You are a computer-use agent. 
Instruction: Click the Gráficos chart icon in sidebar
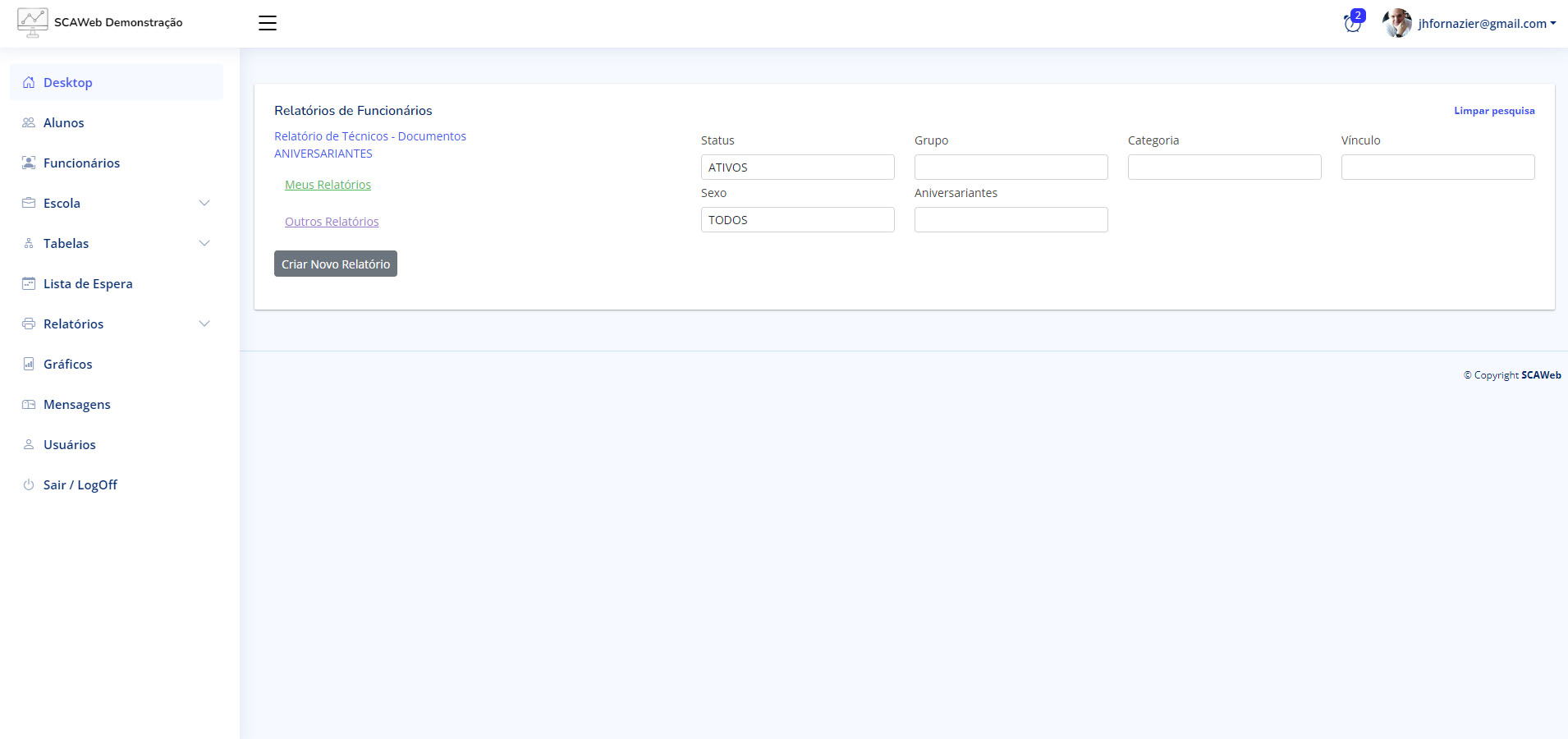pos(29,364)
